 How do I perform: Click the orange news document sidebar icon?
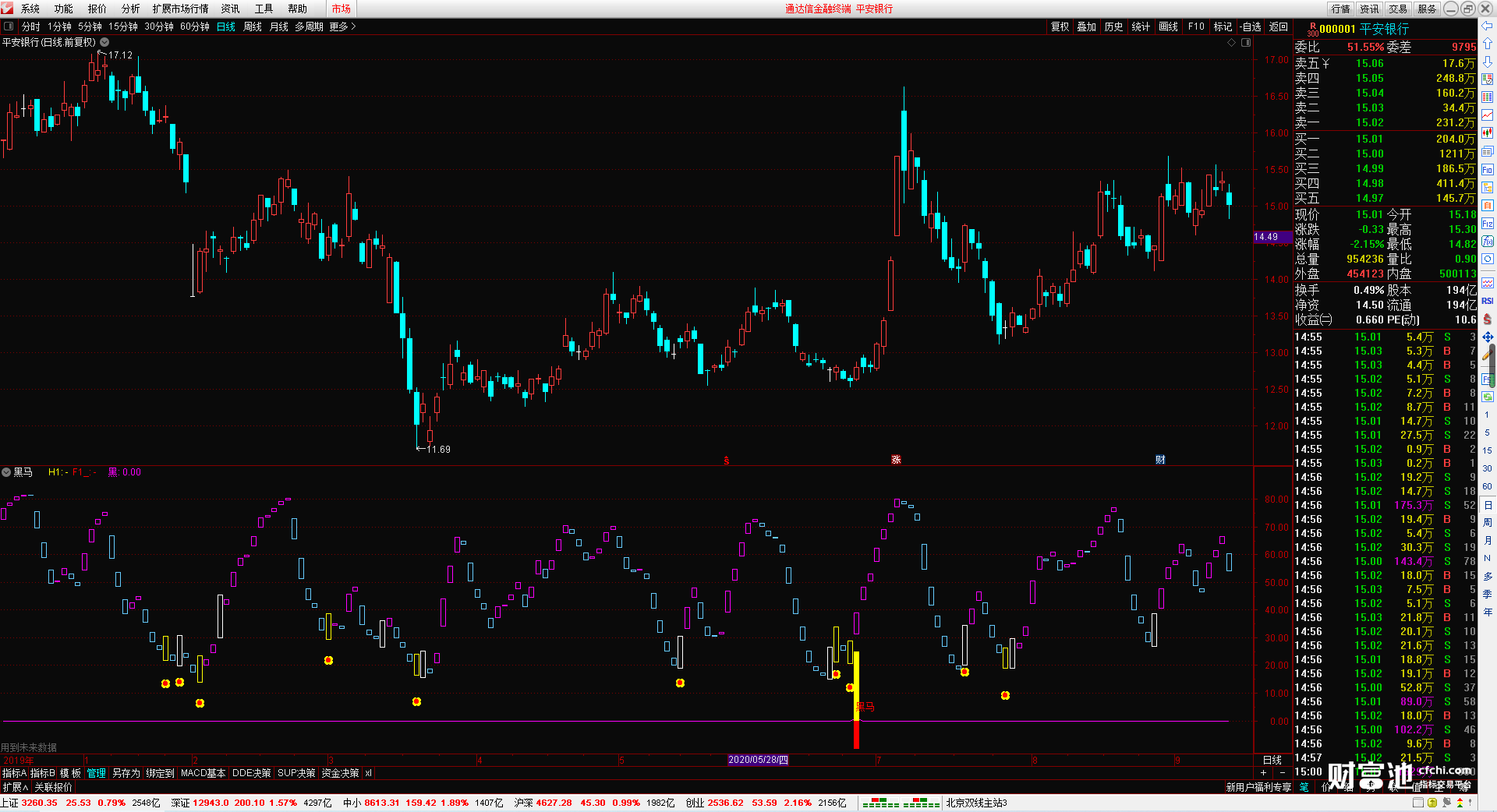pyautogui.click(x=1488, y=206)
